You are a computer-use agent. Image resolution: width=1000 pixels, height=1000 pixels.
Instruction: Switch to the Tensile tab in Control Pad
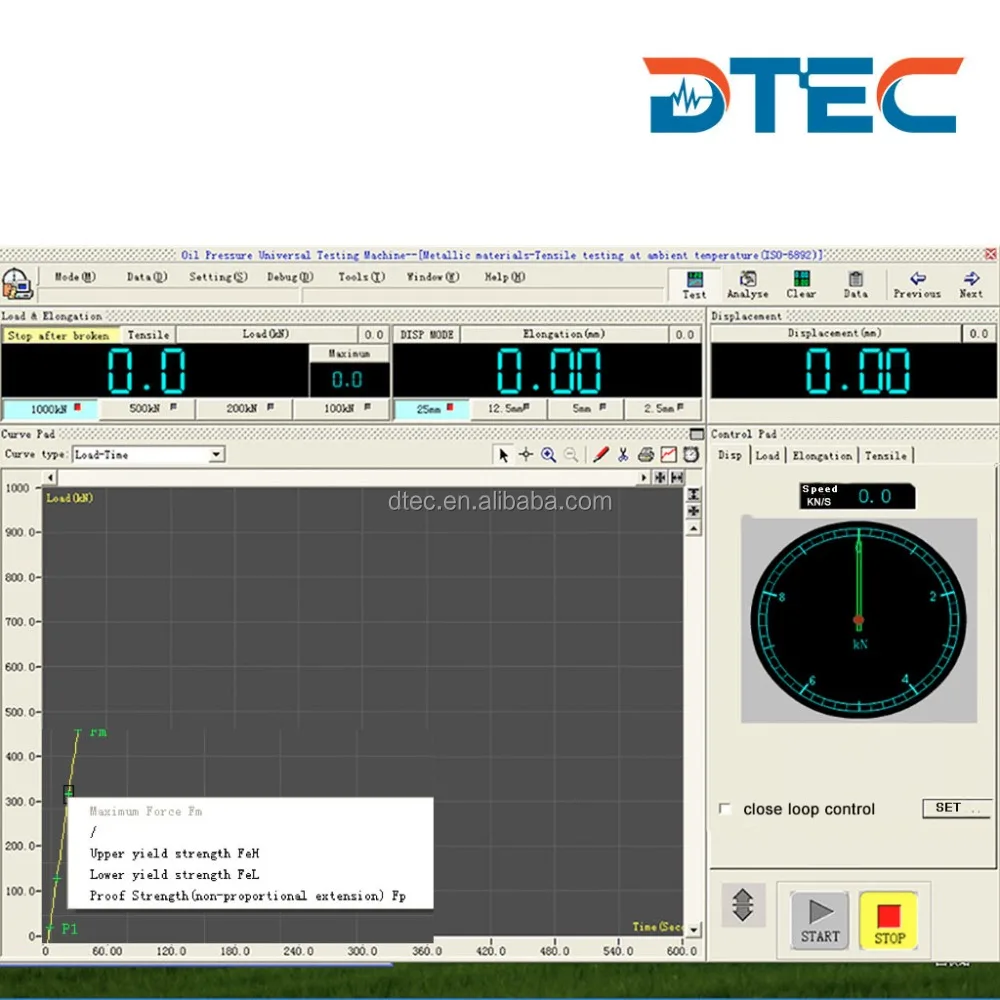886,455
